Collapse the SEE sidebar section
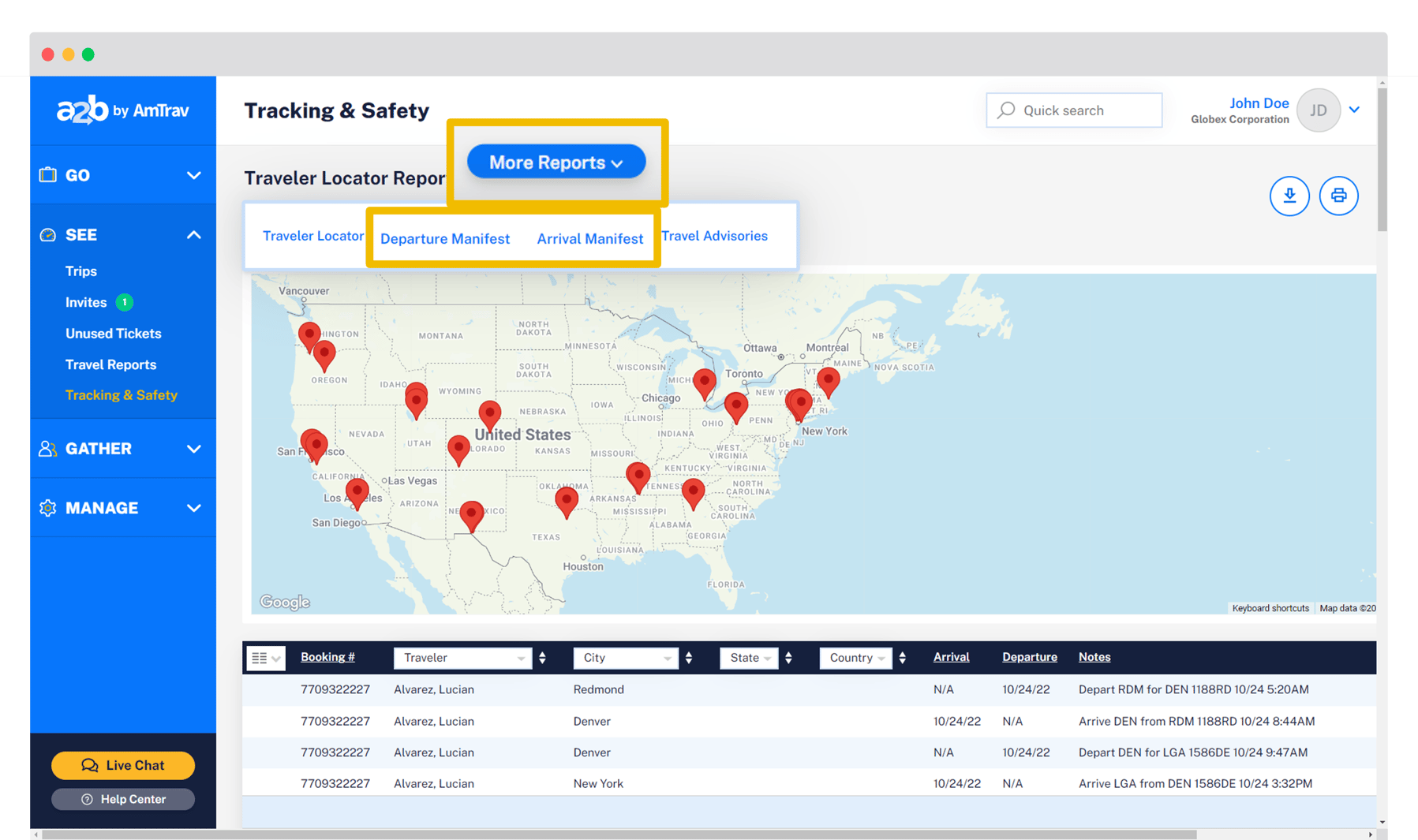Screen dimensions: 1418x840 tap(193, 234)
